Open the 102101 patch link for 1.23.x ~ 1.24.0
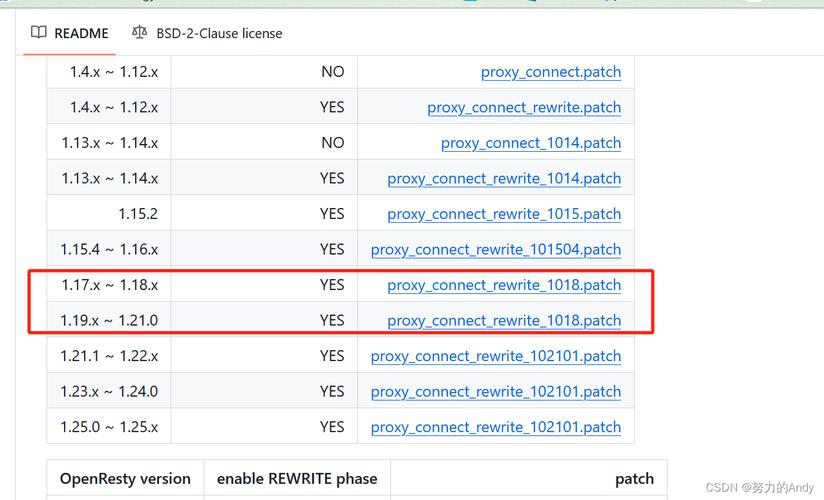This screenshot has width=824, height=500. [496, 391]
